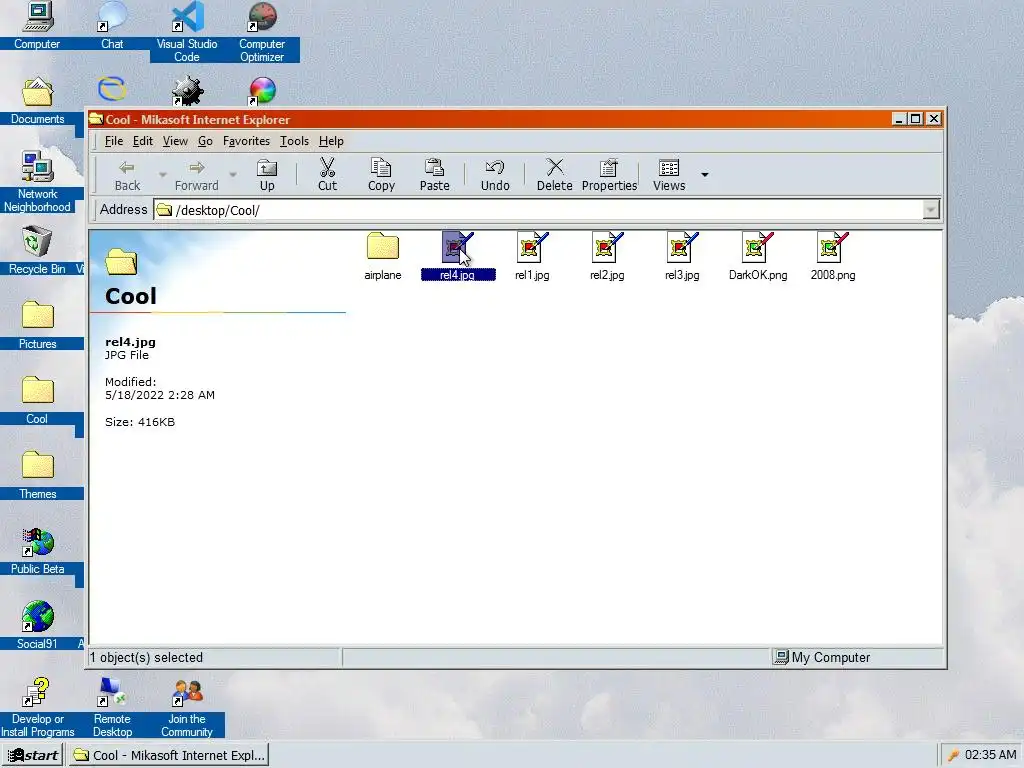Select the Computer Optimizer shortcut

point(262,31)
